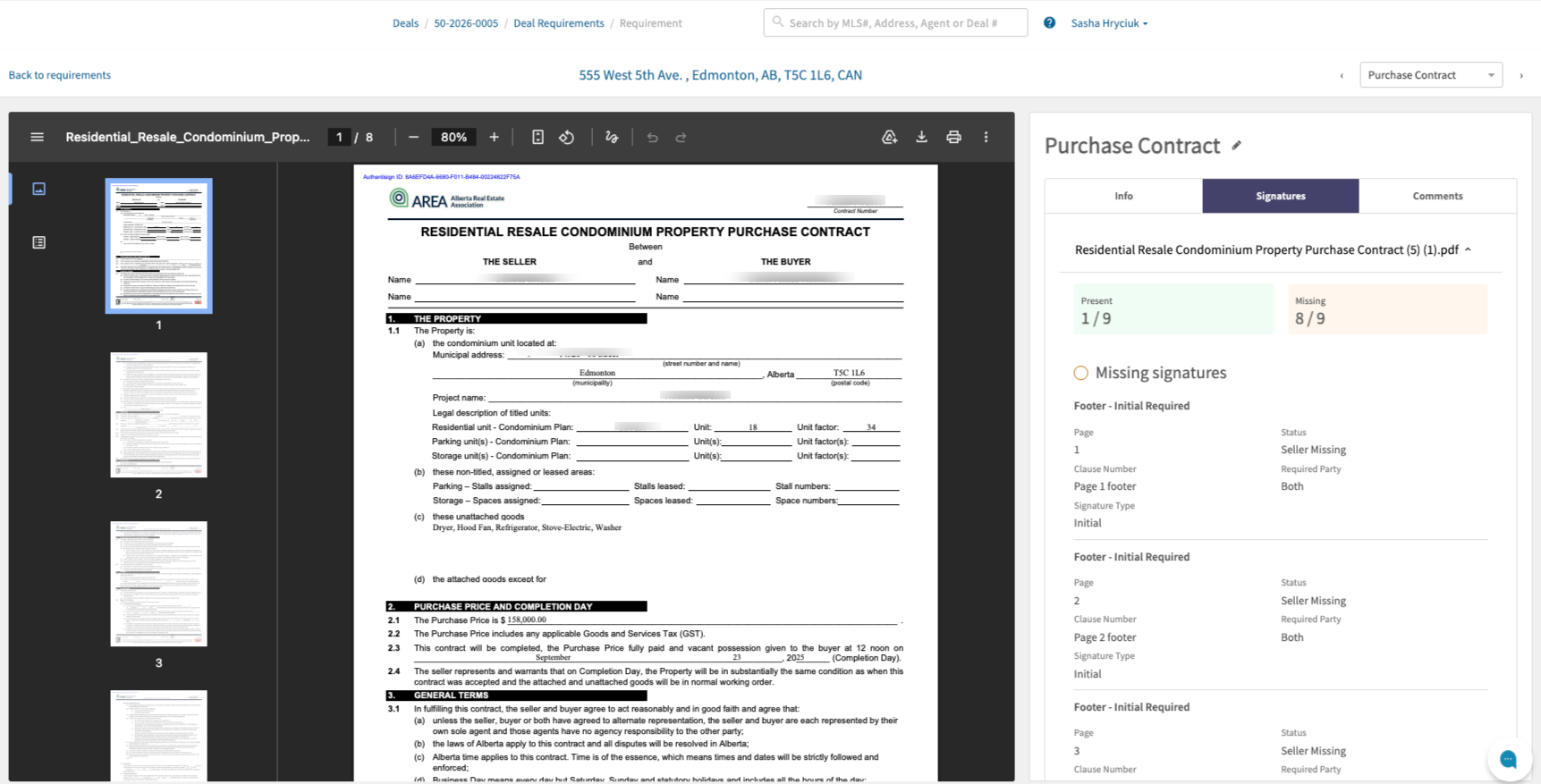1541x784 pixels.
Task: Show the document outline view
Action: coord(38,242)
